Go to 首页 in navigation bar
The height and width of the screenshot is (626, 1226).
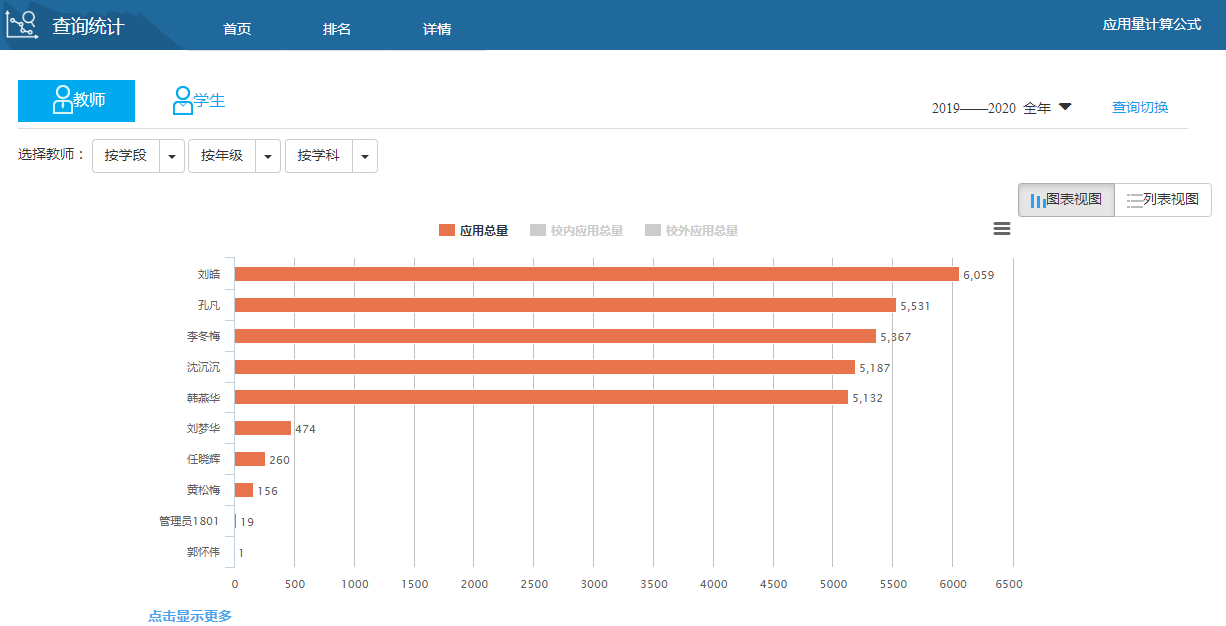point(237,29)
